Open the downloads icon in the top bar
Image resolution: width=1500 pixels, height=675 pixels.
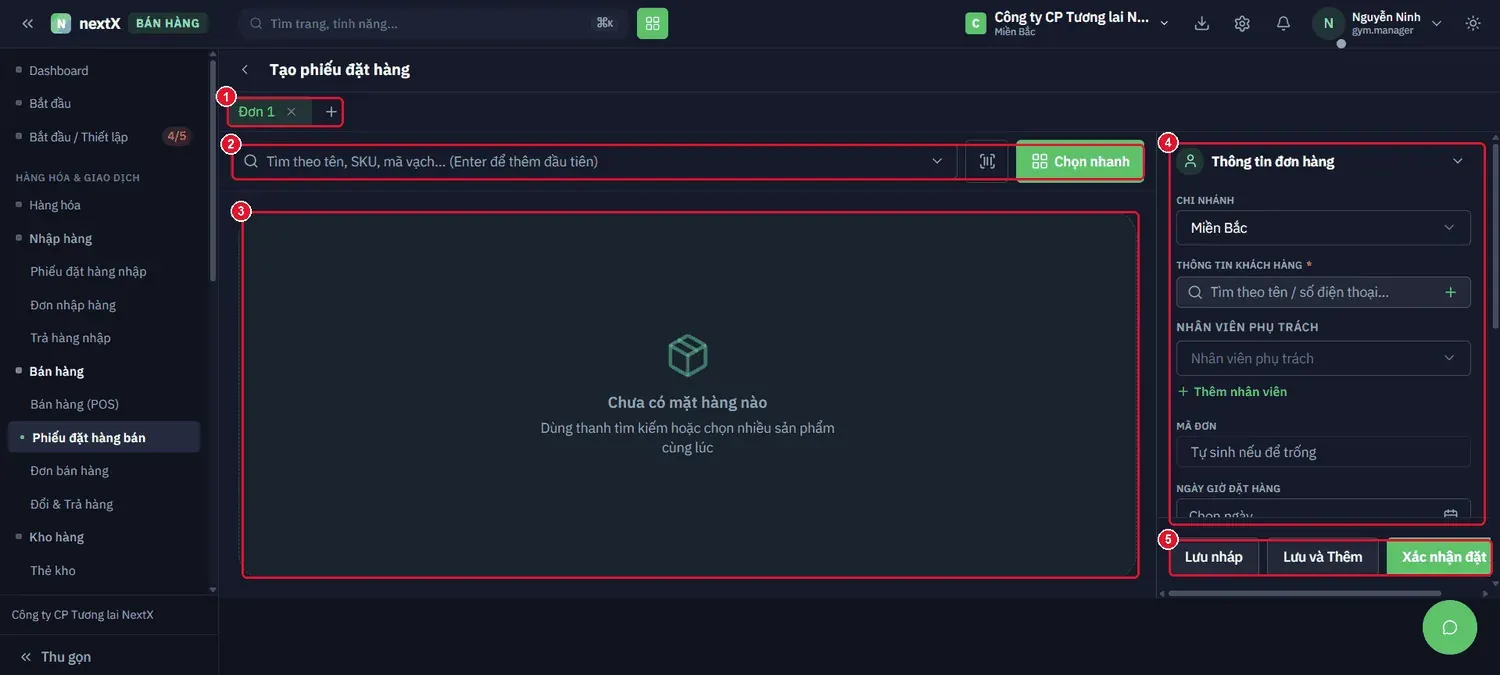click(x=1202, y=23)
